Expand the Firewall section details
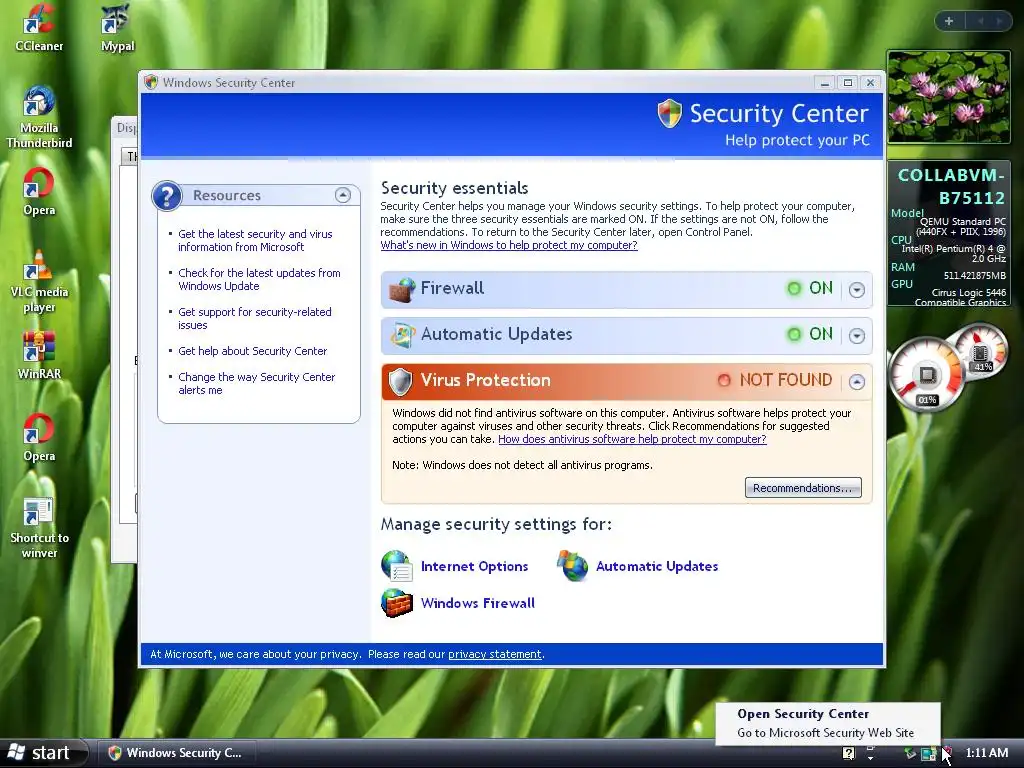 point(857,289)
